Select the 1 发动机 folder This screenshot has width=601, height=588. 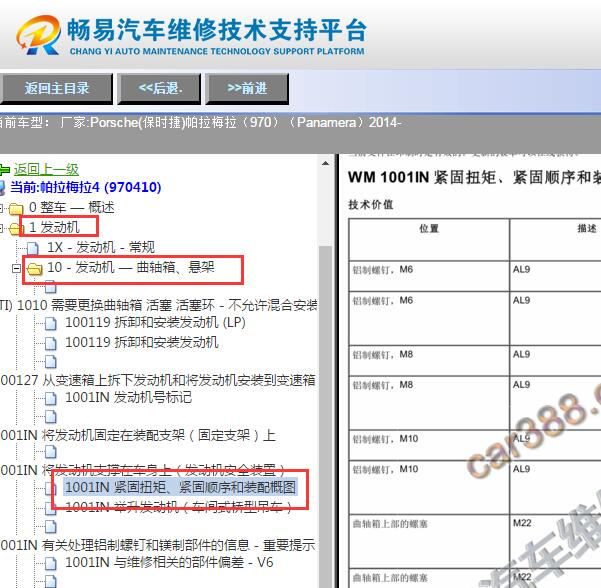coord(54,227)
